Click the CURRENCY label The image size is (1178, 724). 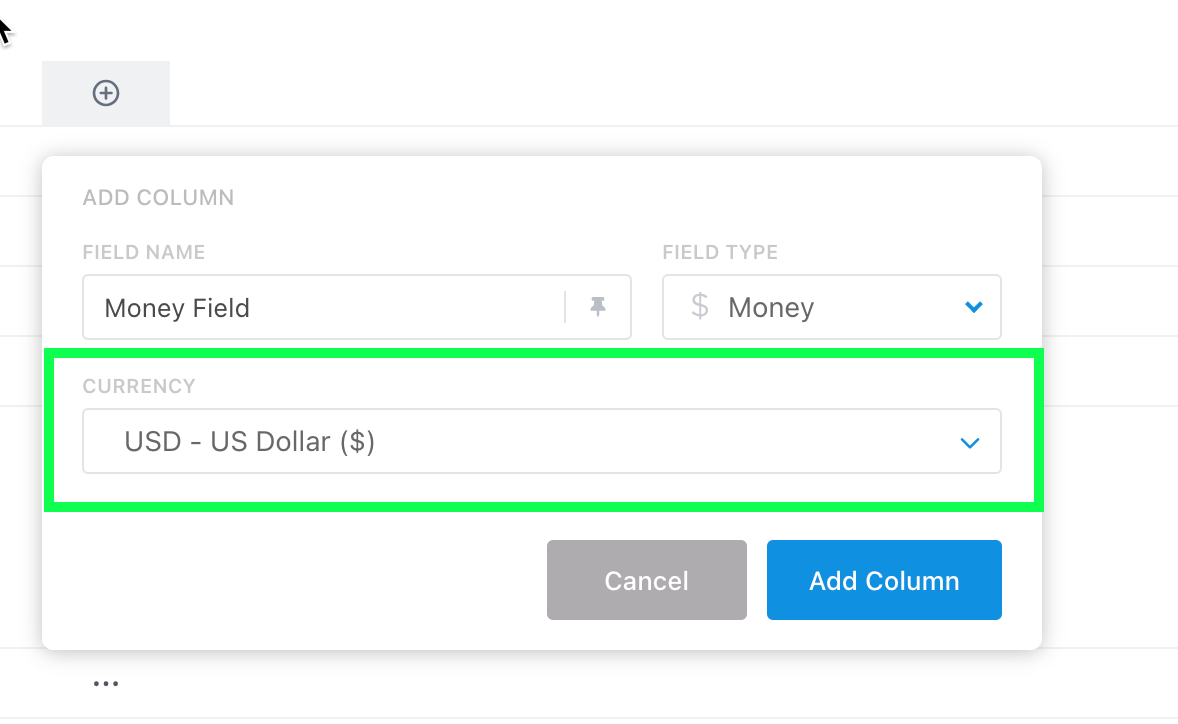point(139,386)
